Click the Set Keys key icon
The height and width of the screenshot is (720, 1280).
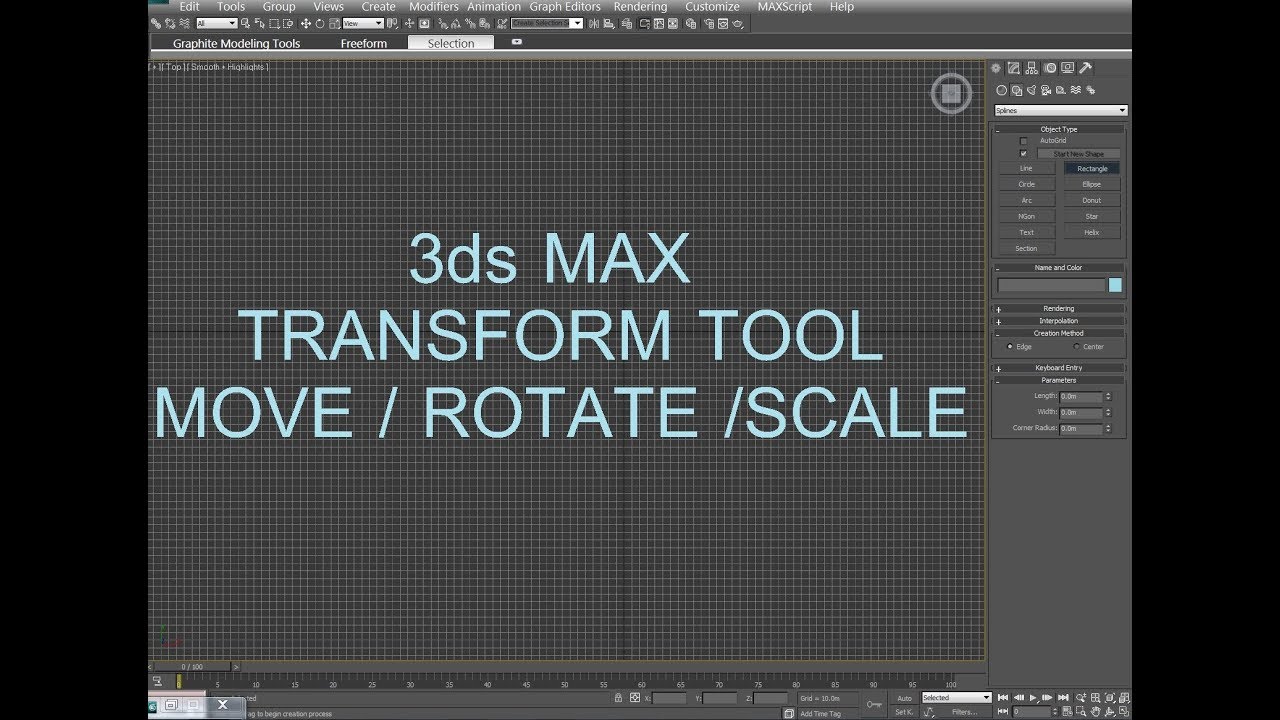coord(874,704)
